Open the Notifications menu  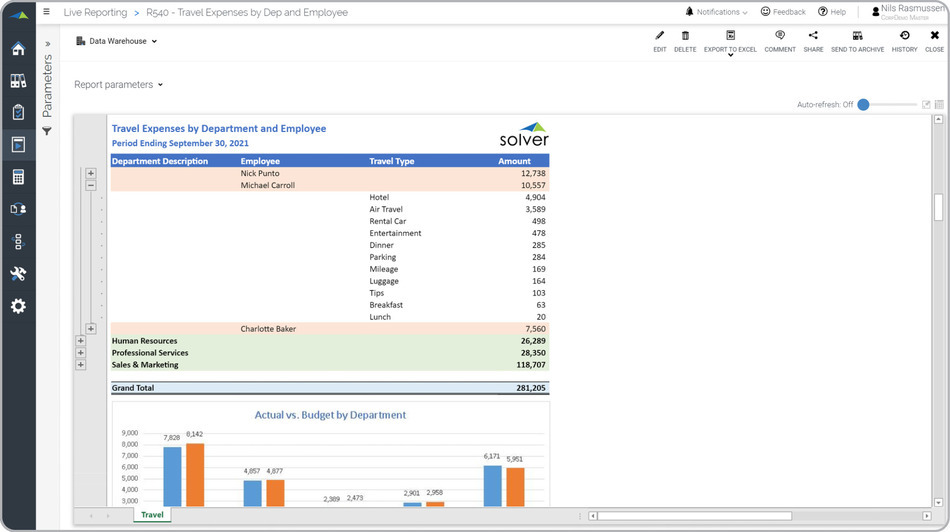(718, 12)
